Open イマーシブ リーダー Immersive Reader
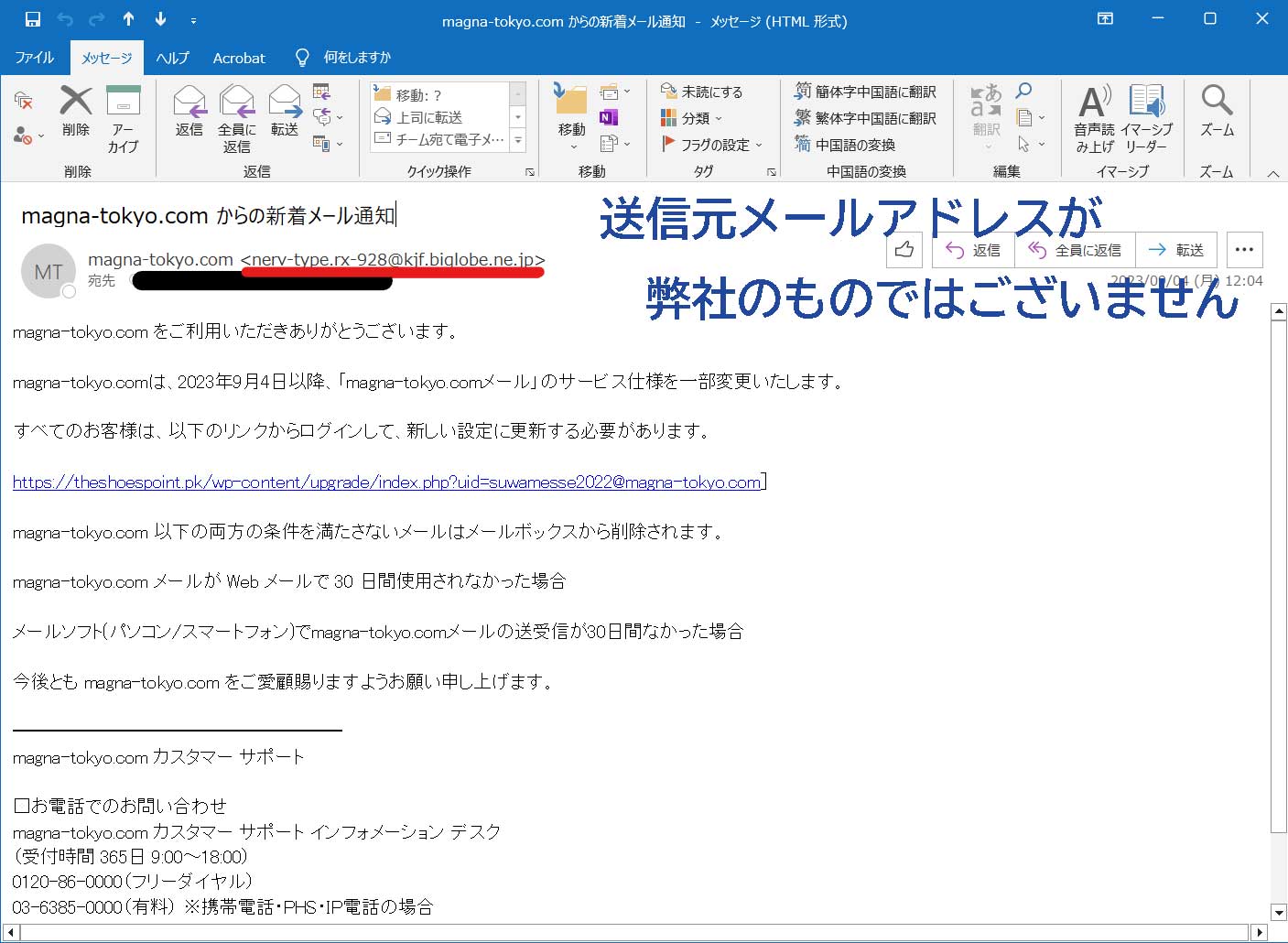Viewport: 1288px width, 943px height. [1146, 119]
